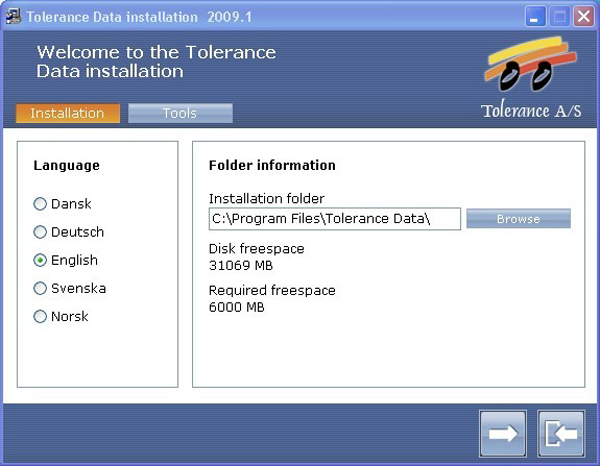Image resolution: width=600 pixels, height=466 pixels.
Task: Browse for installation folder
Action: (x=518, y=218)
